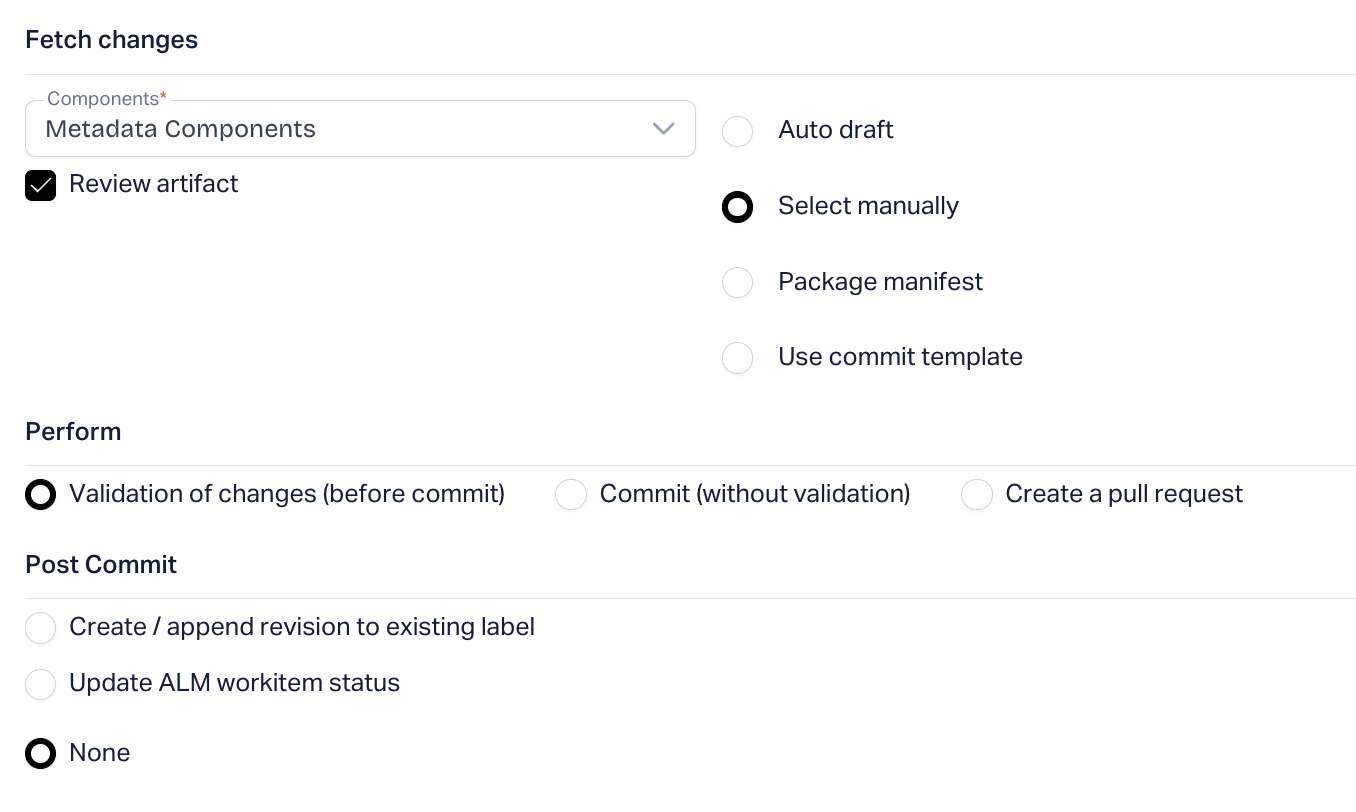
Task: Select the Auto draft radio button
Action: point(738,131)
